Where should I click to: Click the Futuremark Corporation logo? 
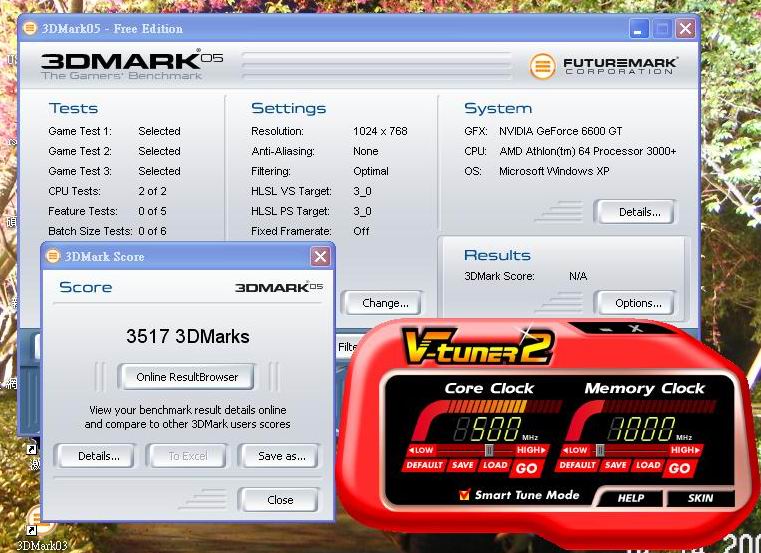coord(603,66)
